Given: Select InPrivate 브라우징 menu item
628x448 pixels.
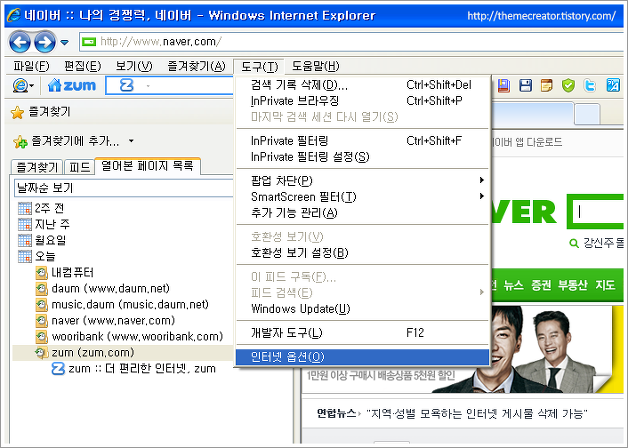Looking at the screenshot, I should (362, 101).
